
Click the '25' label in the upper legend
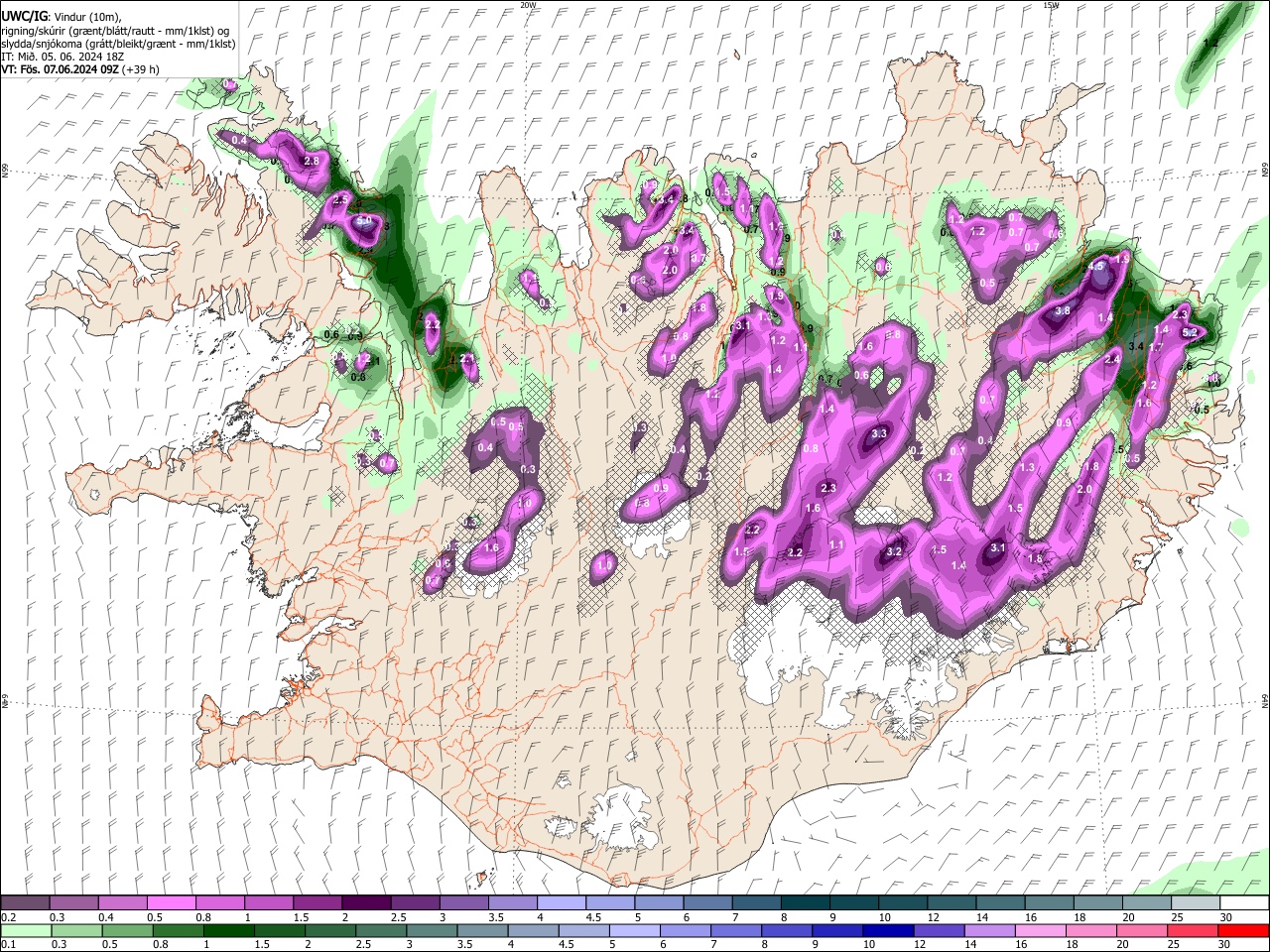coord(1176,917)
